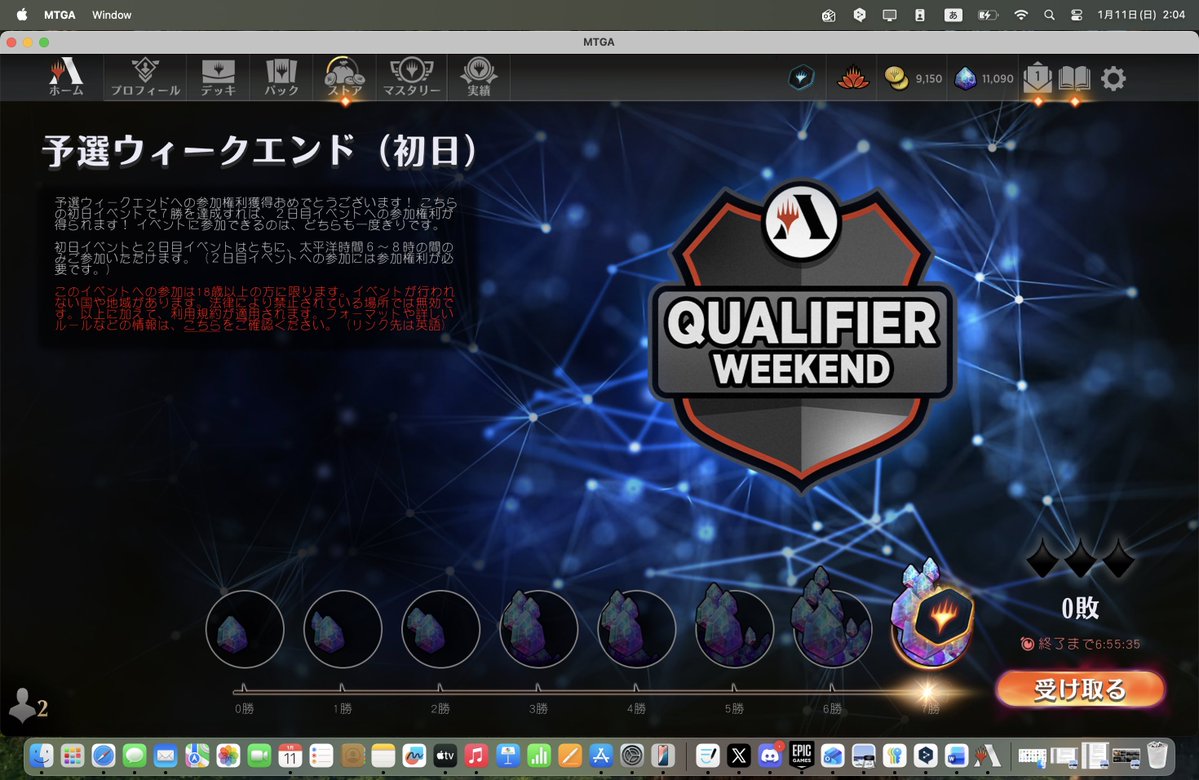Open the Wi-Fi status menu
The height and width of the screenshot is (780, 1199).
click(1021, 15)
